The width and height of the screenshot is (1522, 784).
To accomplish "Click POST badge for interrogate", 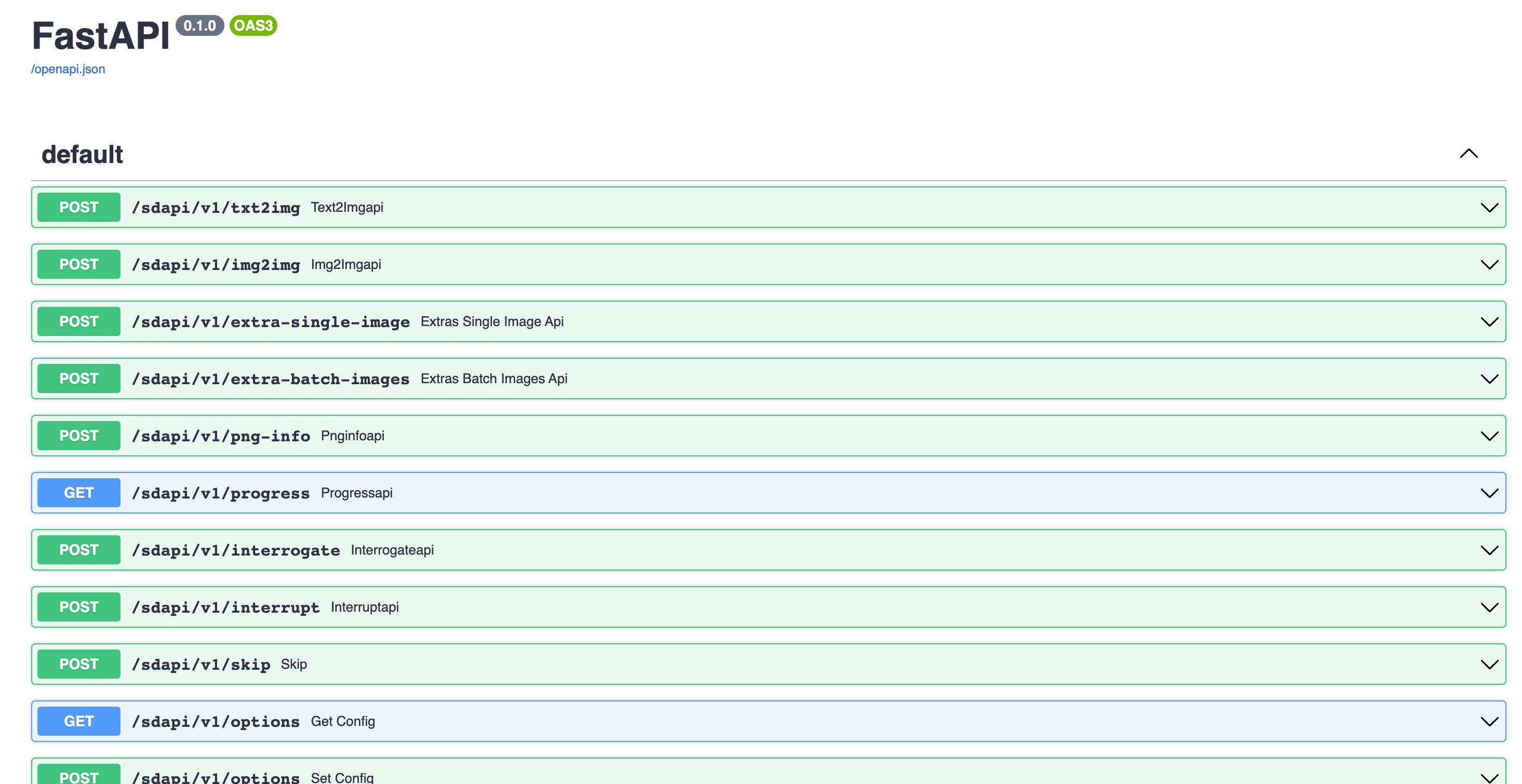I will [x=78, y=550].
